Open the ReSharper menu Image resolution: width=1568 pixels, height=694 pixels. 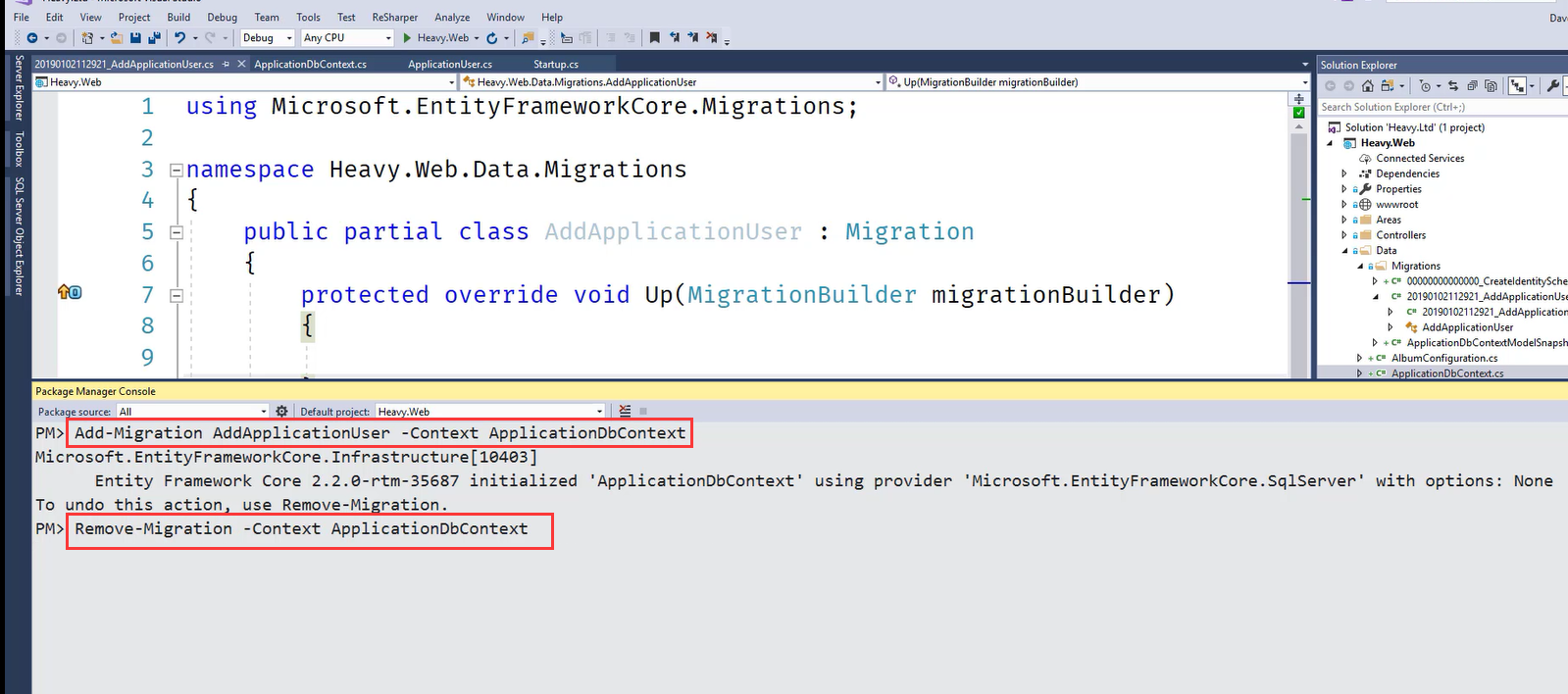[395, 17]
